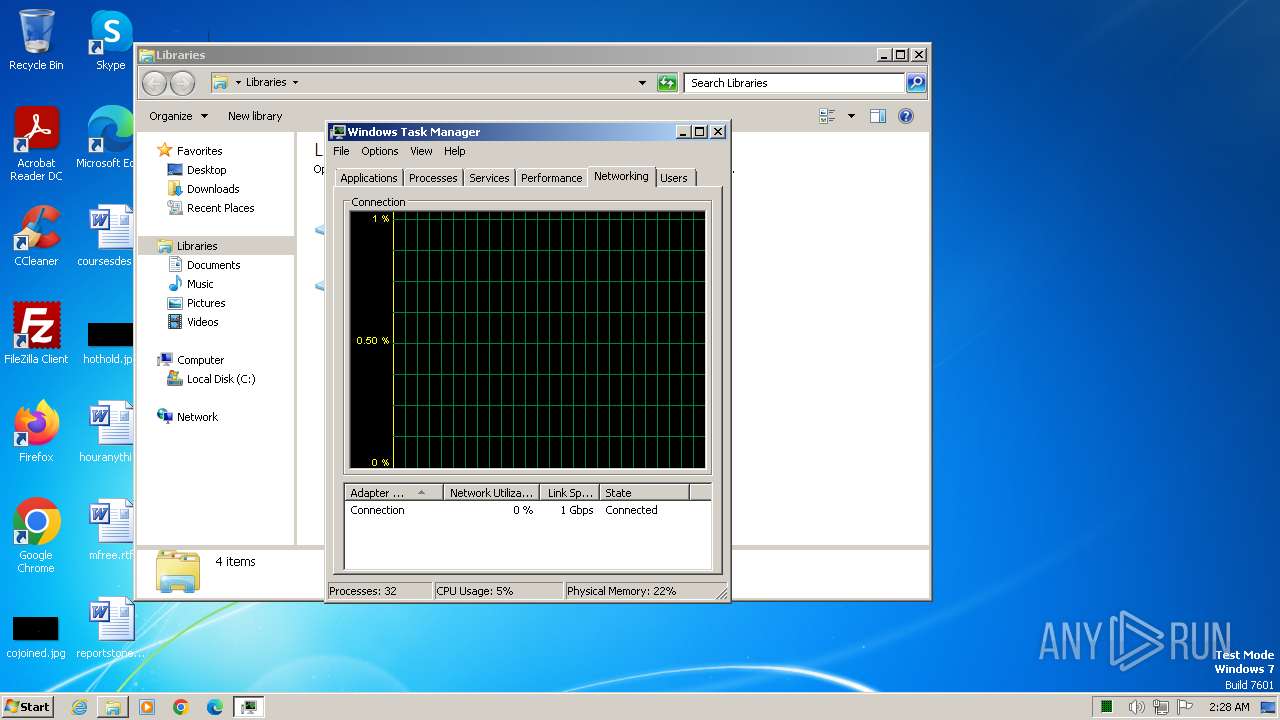The height and width of the screenshot is (720, 1280).
Task: Launch Firefox desktop shortcut
Action: coord(36,431)
